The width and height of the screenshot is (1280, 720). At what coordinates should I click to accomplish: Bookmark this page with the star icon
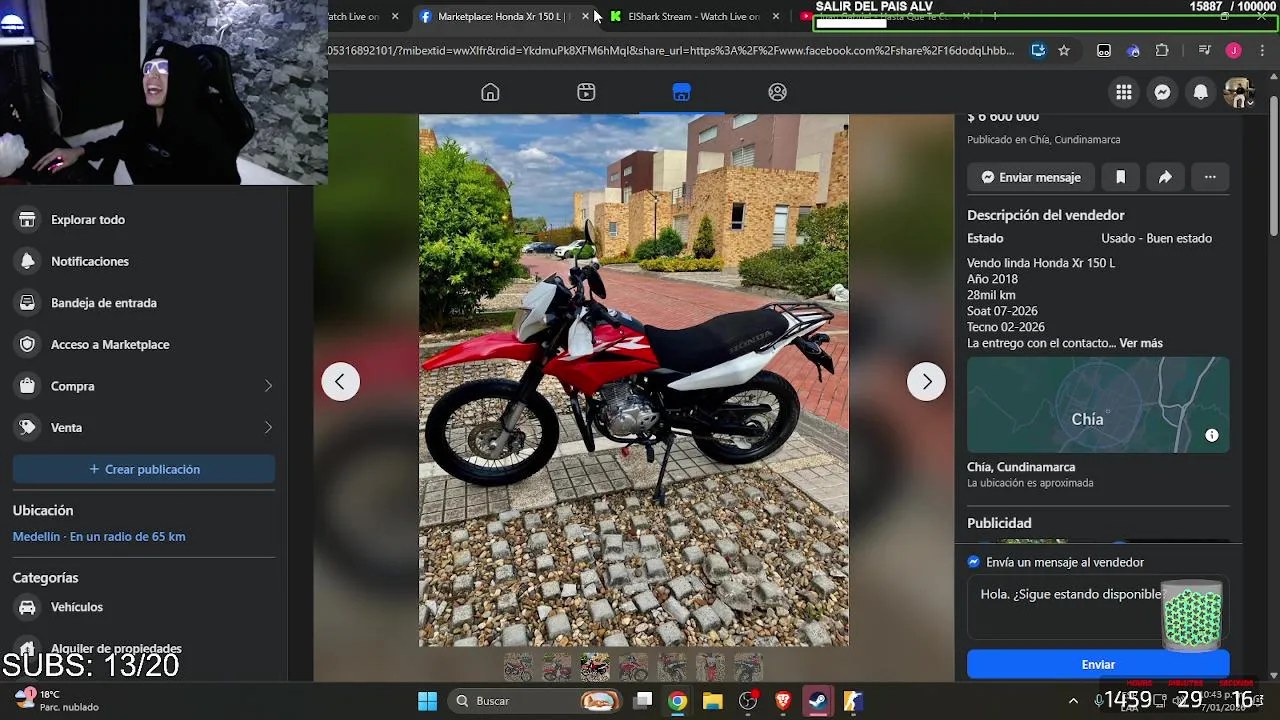pos(1064,50)
